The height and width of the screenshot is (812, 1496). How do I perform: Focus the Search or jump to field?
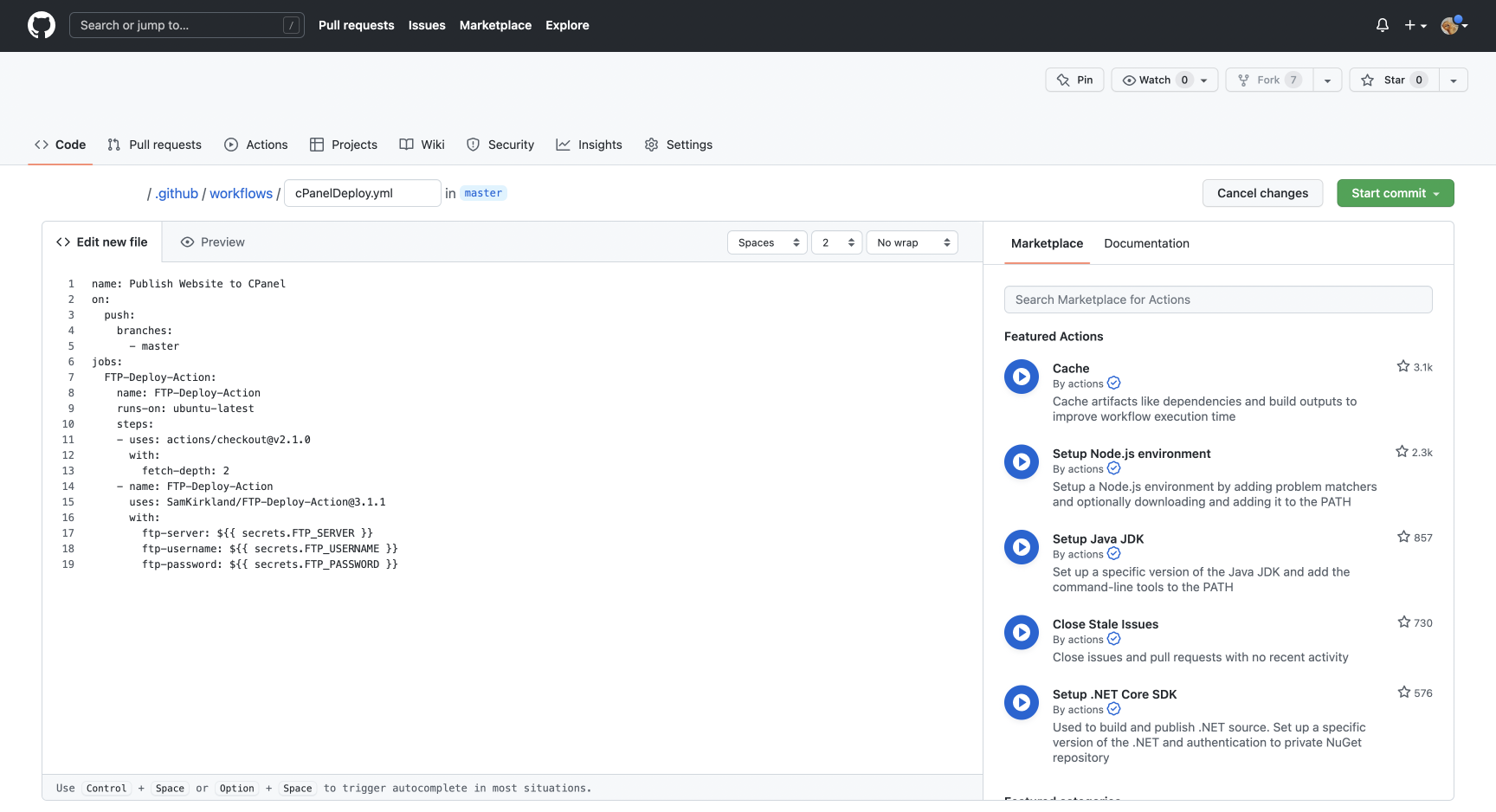pos(187,25)
